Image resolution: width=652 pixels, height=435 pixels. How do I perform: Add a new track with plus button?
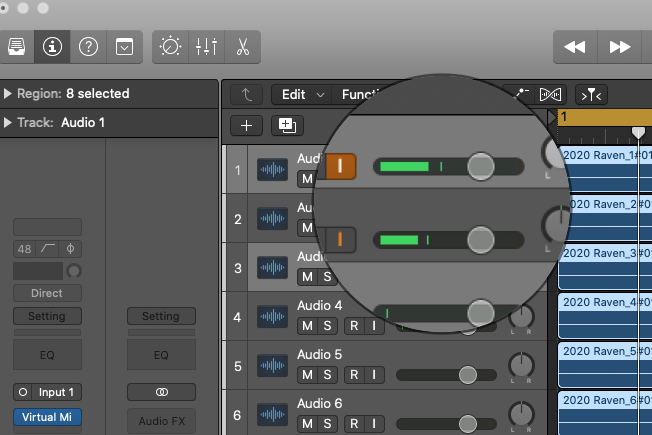coord(247,125)
